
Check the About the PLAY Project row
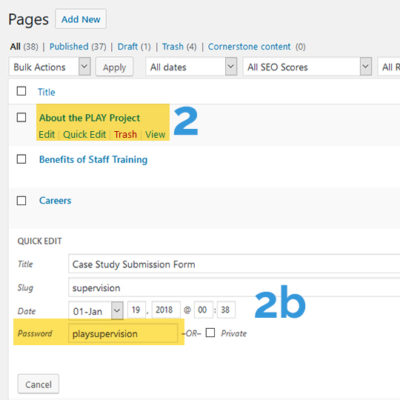[21, 117]
